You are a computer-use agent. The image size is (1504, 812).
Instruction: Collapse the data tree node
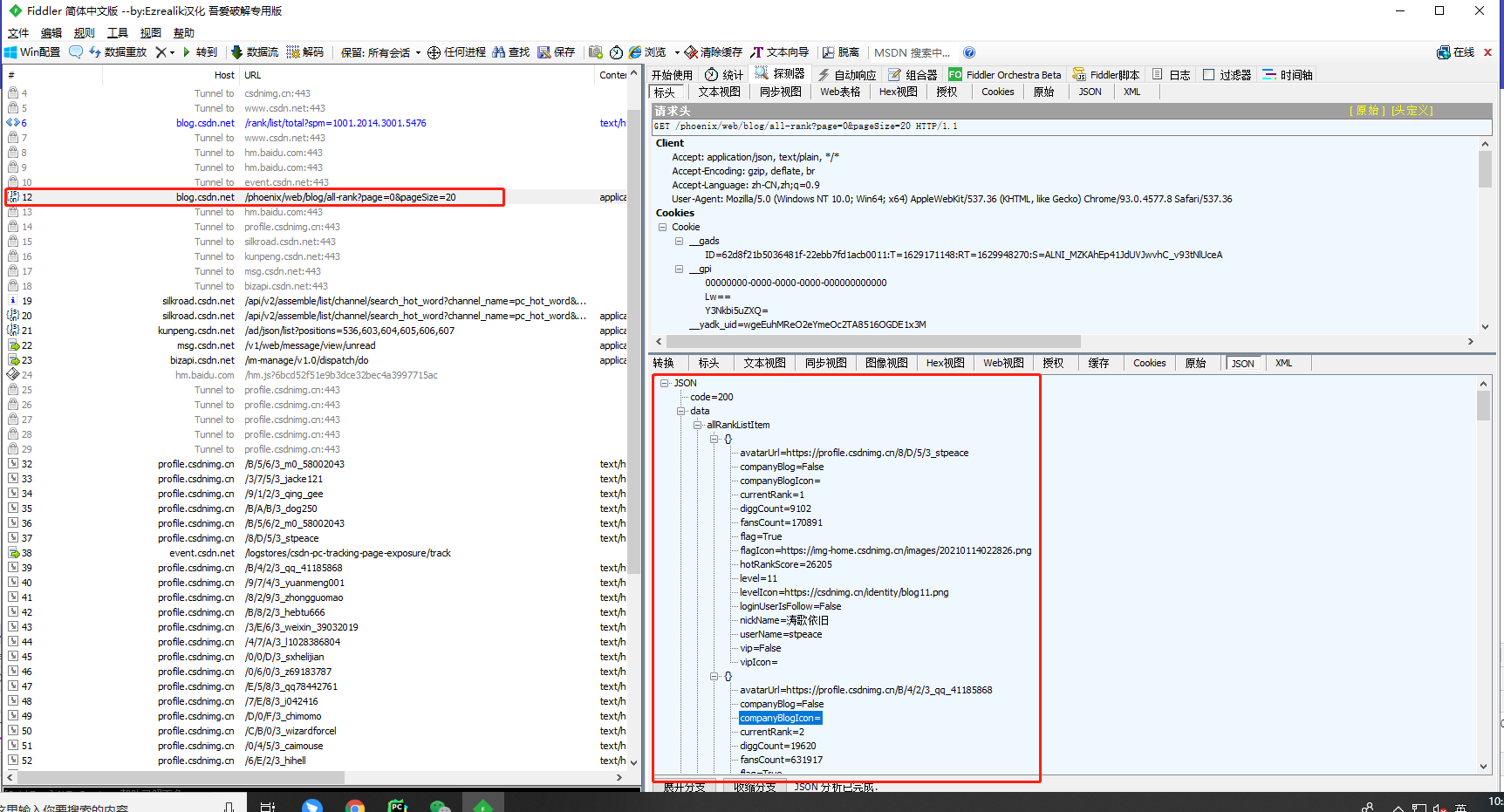click(x=680, y=411)
